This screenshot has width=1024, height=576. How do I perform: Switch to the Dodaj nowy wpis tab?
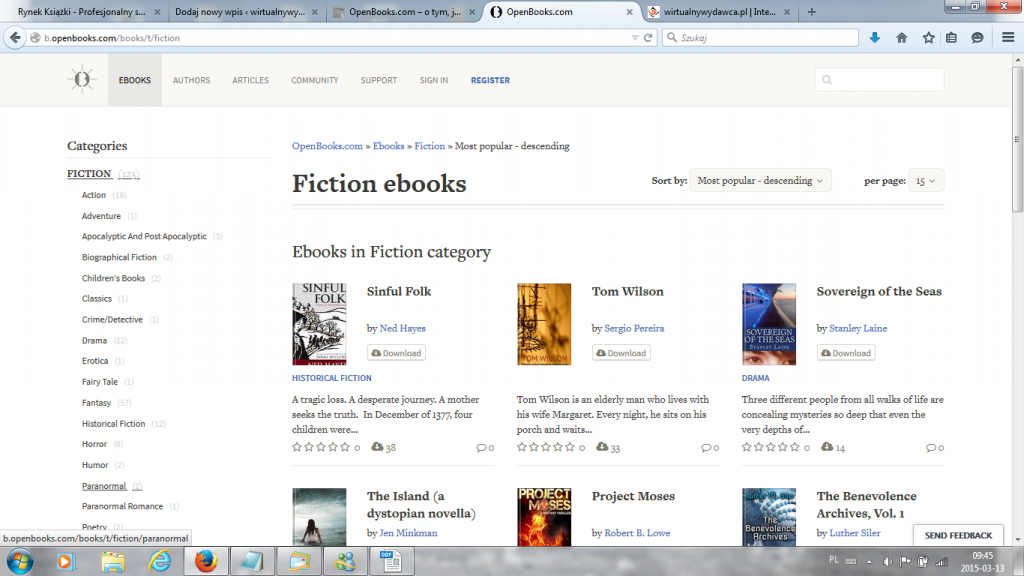240,12
